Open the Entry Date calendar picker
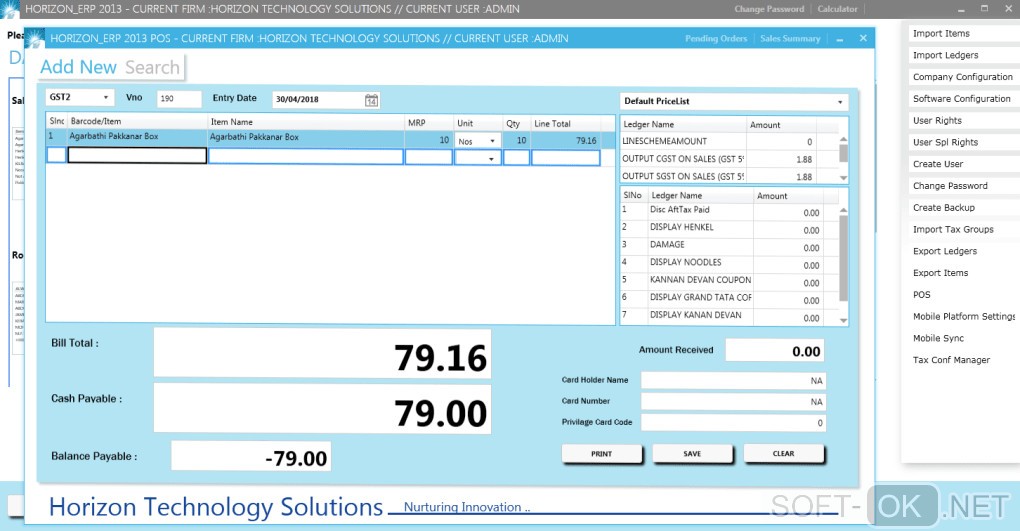Screen dimensions: 1020x531 [x=371, y=100]
